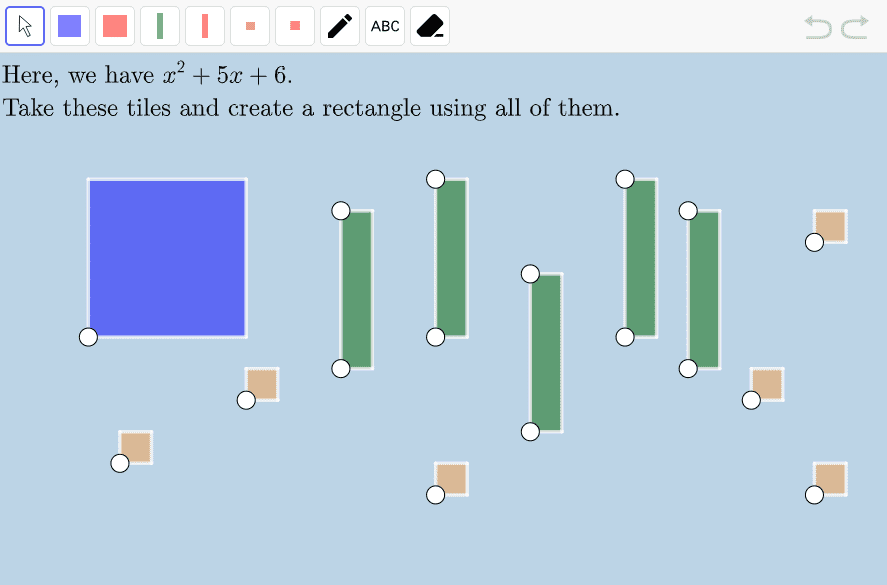The image size is (887, 585).
Task: Pick the red negative x bar tool
Action: tap(205, 26)
